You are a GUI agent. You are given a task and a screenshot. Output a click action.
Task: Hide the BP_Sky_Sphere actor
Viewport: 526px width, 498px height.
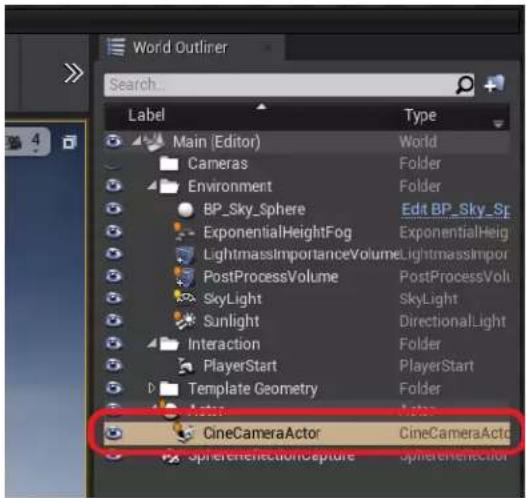click(113, 209)
